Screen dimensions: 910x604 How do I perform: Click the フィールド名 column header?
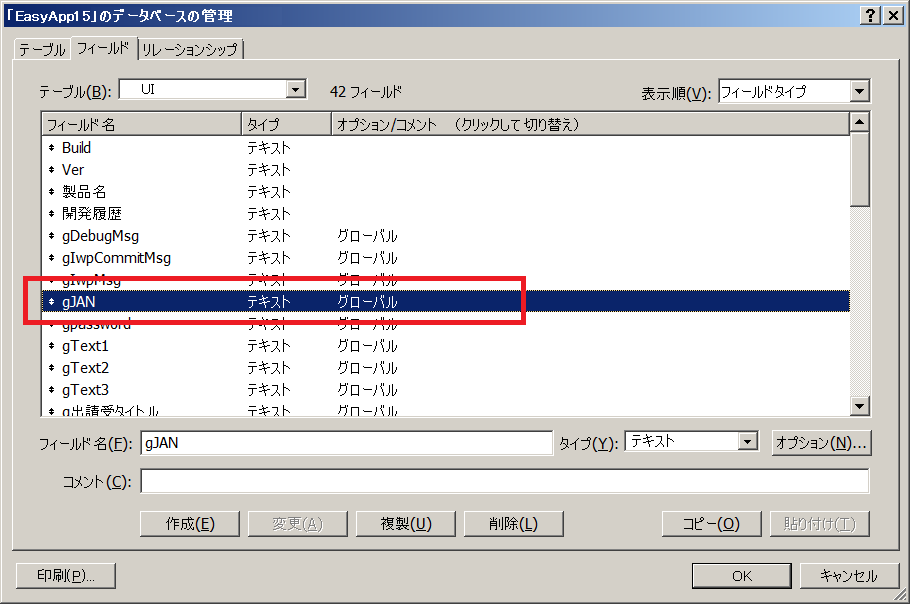point(141,124)
